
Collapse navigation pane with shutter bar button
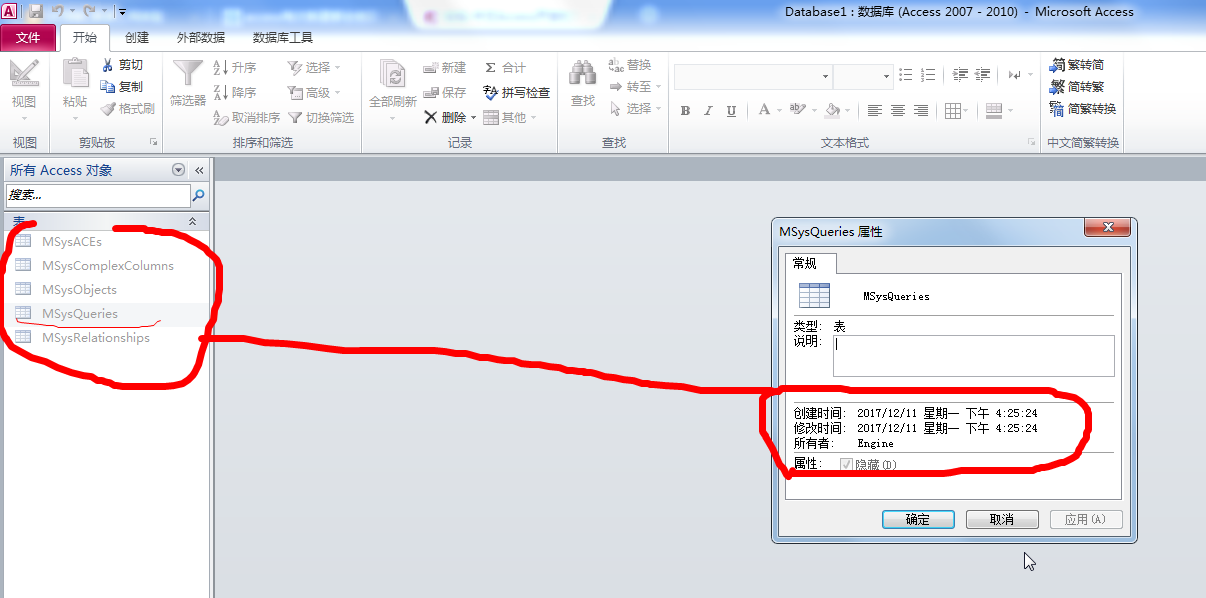tap(198, 170)
